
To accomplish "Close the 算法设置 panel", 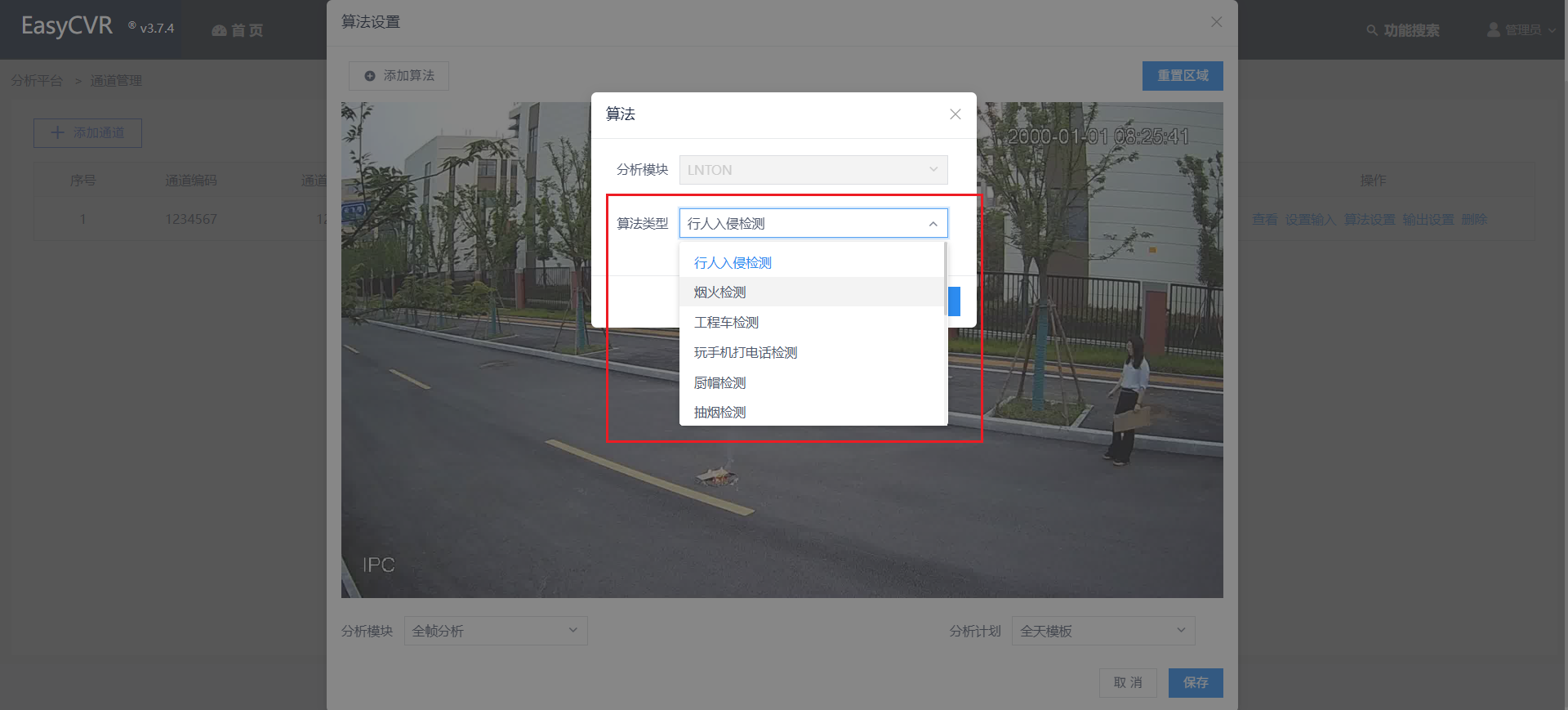I will (1216, 22).
